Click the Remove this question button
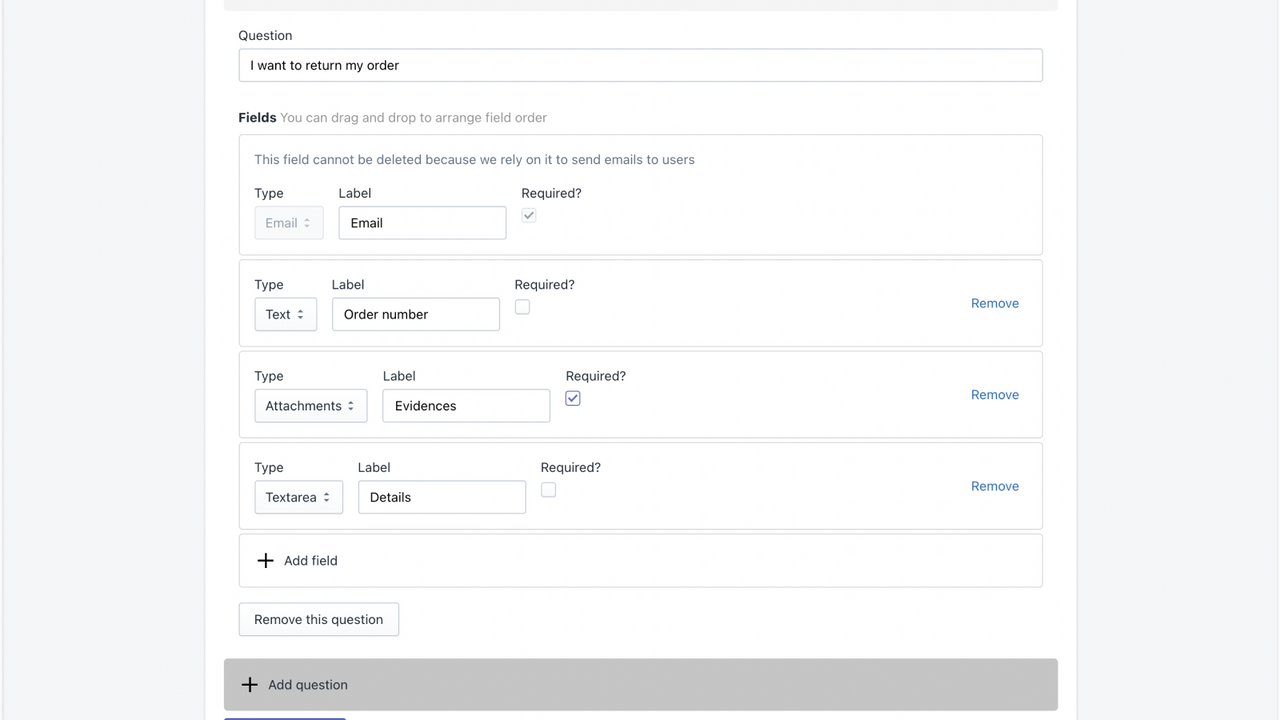Viewport: 1280px width, 720px height. 318,619
